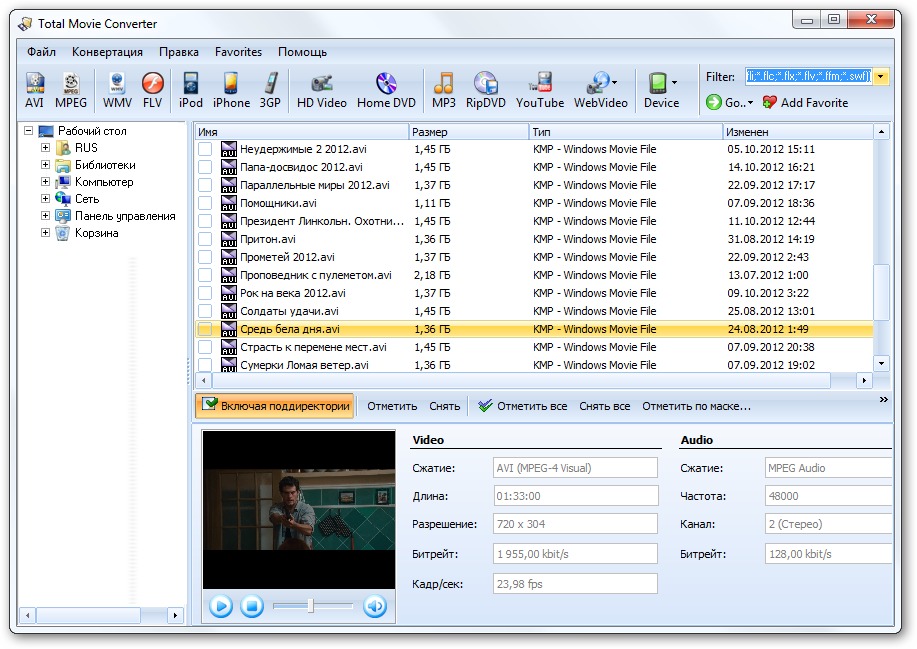Click the FLV format toolbar icon
This screenshot has height=649, width=917.
152,89
